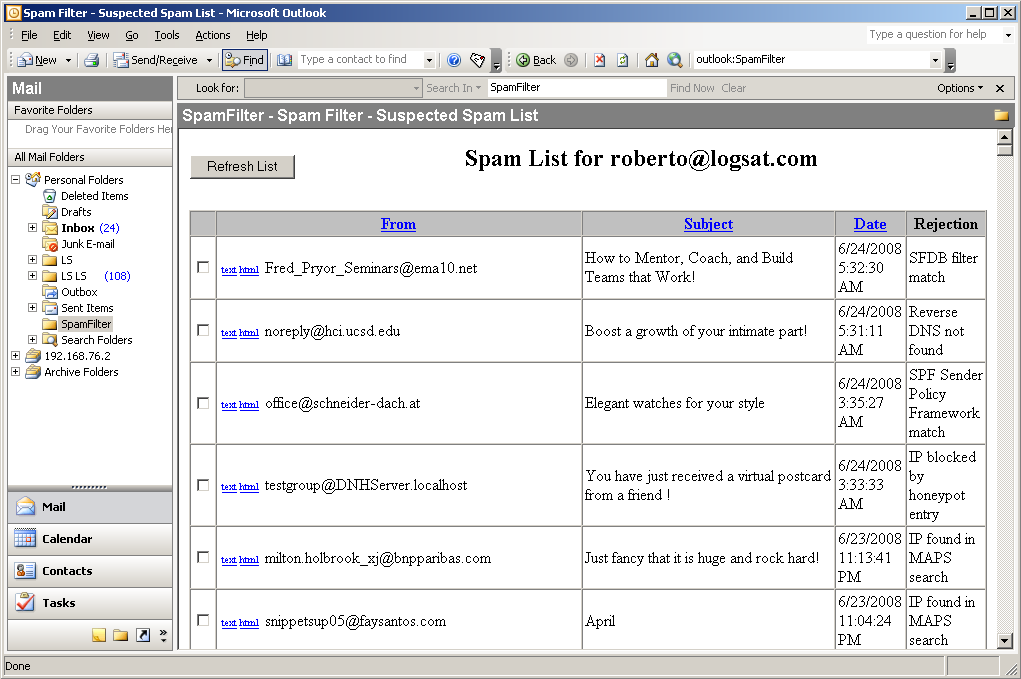Switch to the Mail pane
The image size is (1021, 679).
click(90, 507)
